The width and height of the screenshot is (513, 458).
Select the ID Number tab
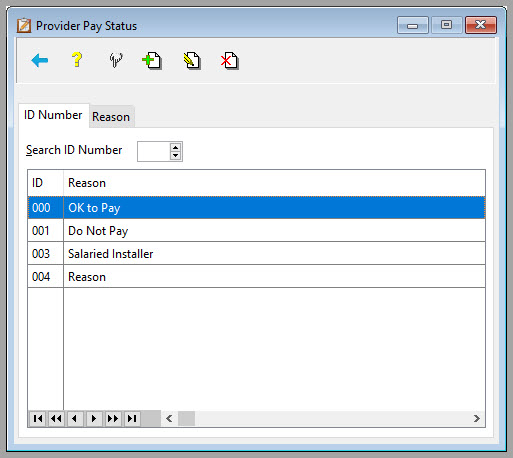tap(53, 115)
